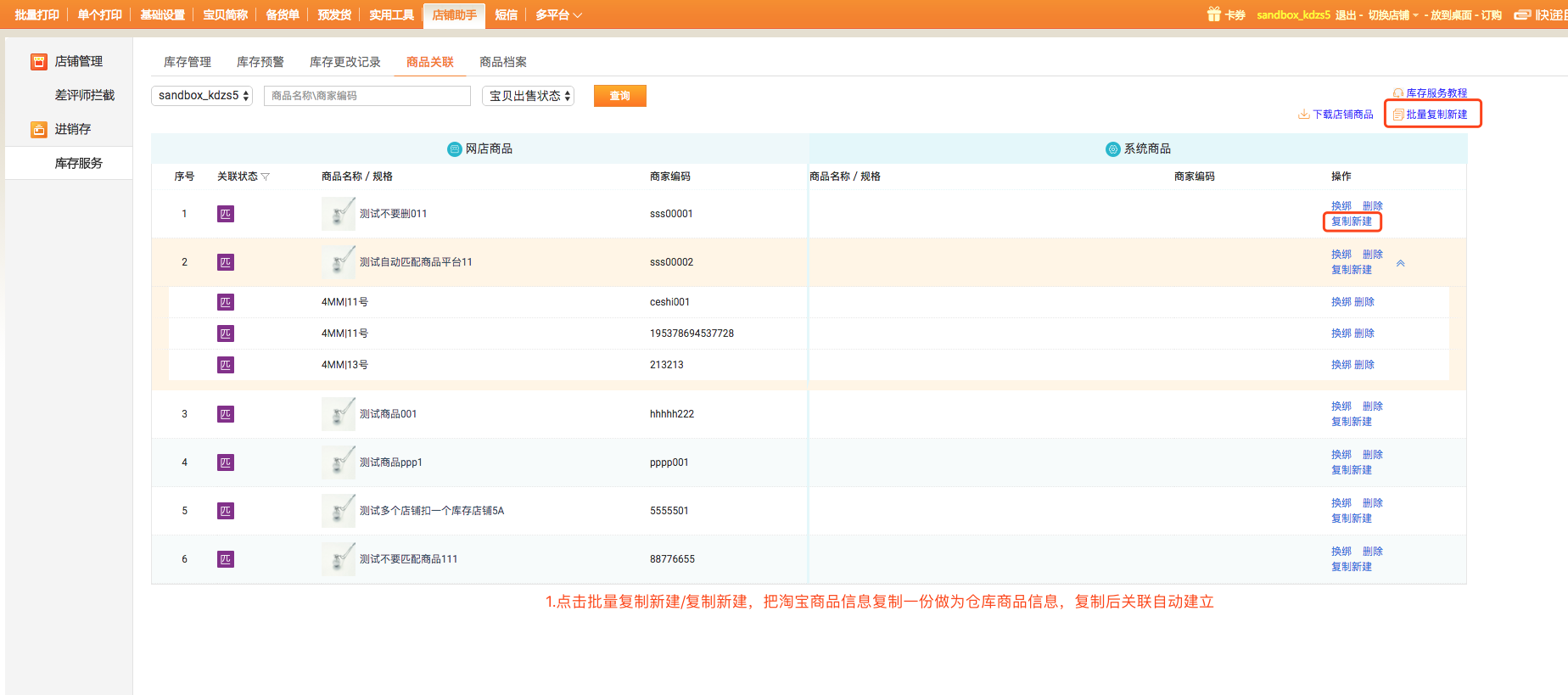This screenshot has width=1568, height=695.
Task: Focus the 商品名称\商家编码 search field
Action: point(367,96)
